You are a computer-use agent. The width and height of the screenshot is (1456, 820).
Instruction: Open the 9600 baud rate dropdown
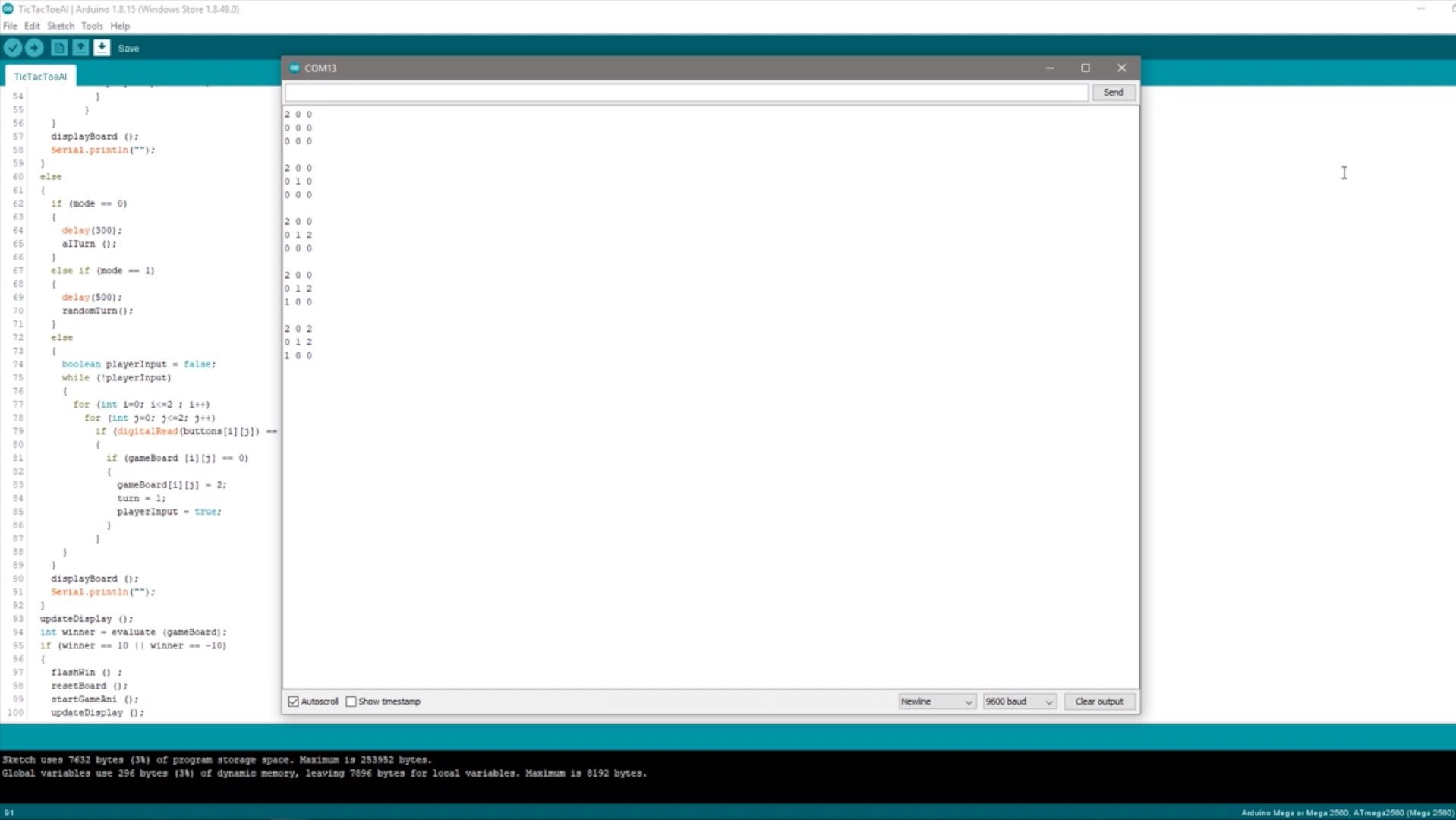pos(1019,702)
